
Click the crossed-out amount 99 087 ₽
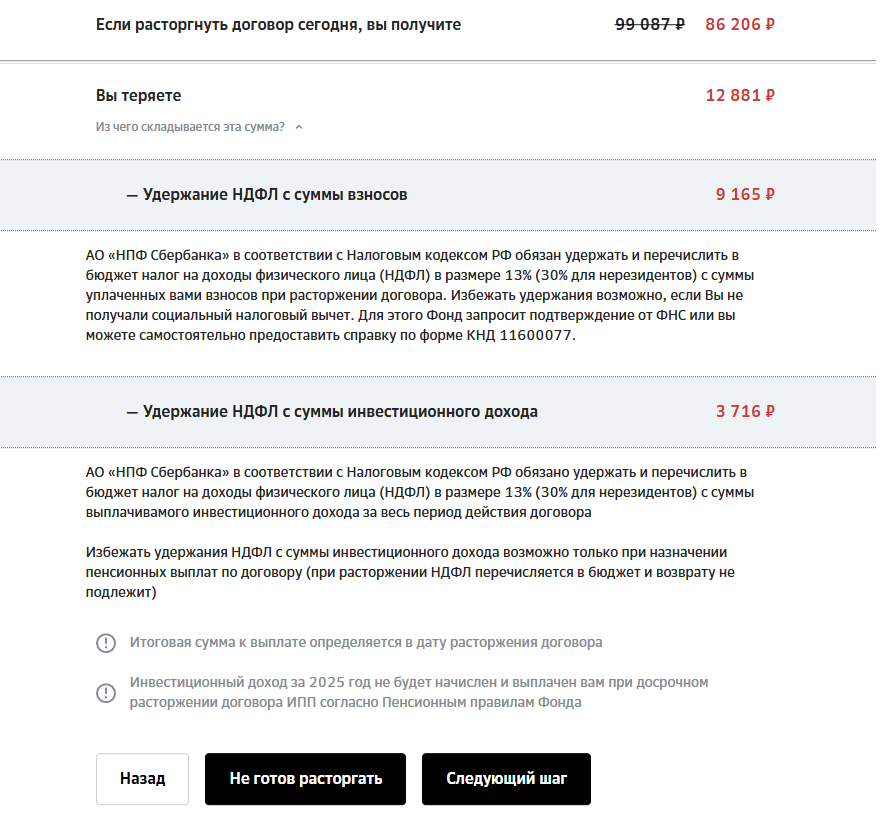pos(650,24)
